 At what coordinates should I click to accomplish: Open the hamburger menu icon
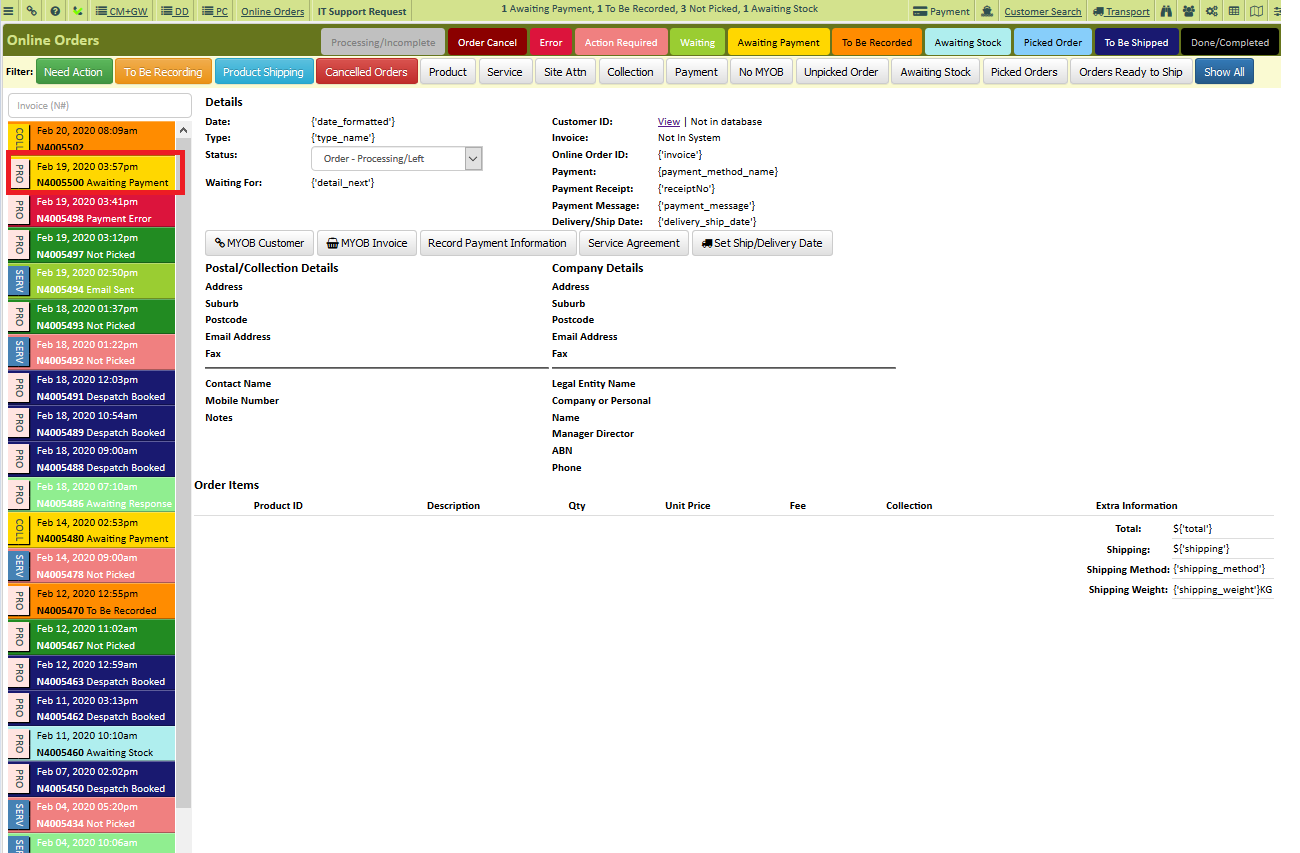point(9,11)
